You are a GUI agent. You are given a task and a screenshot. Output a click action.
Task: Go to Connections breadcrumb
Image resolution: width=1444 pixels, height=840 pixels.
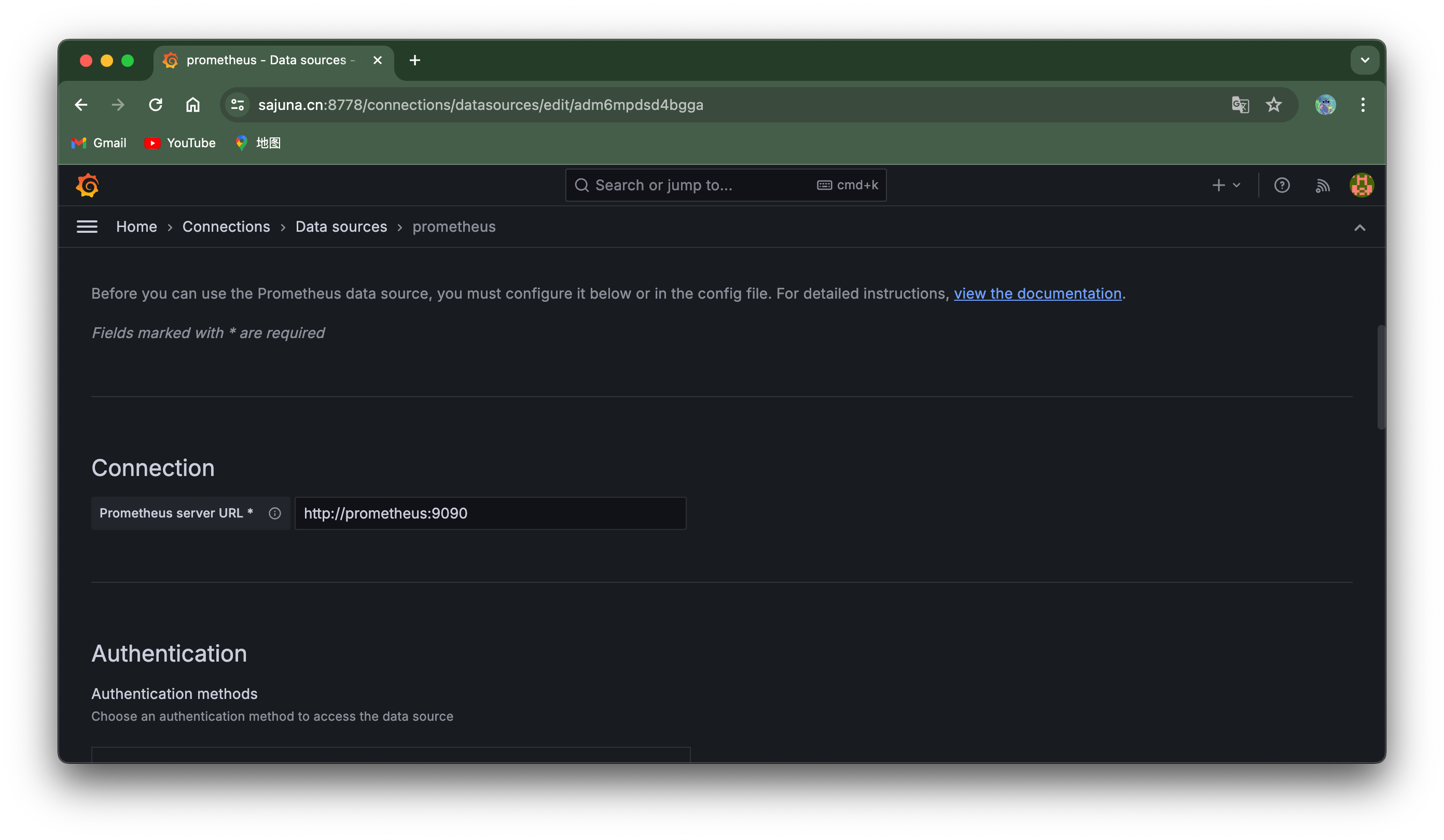[x=226, y=227]
